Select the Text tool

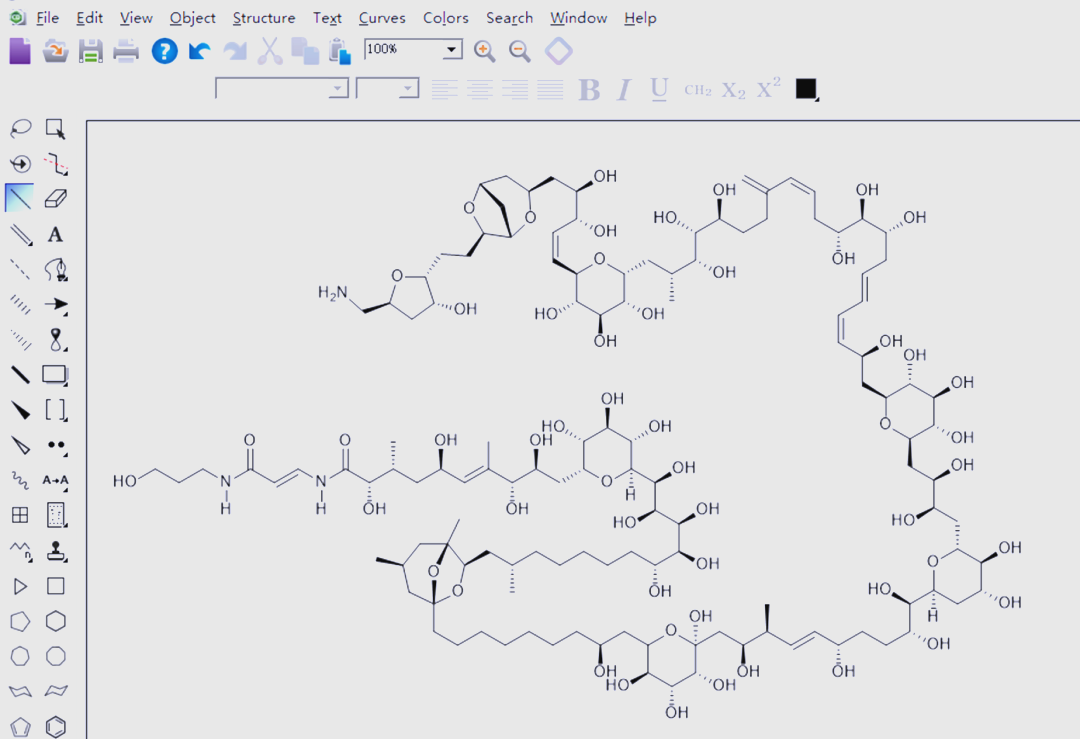(56, 233)
